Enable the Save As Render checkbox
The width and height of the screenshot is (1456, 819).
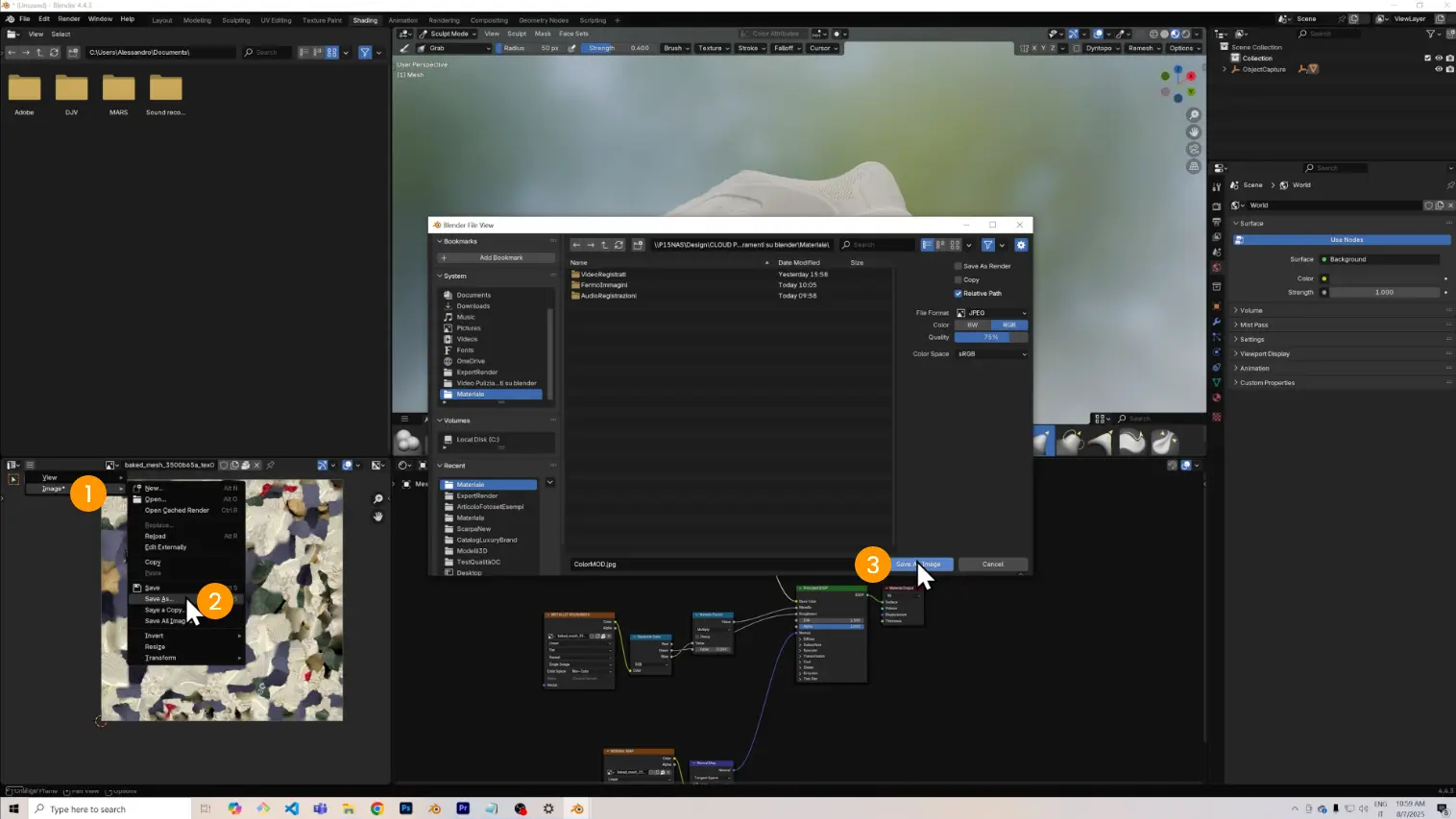[x=958, y=266]
